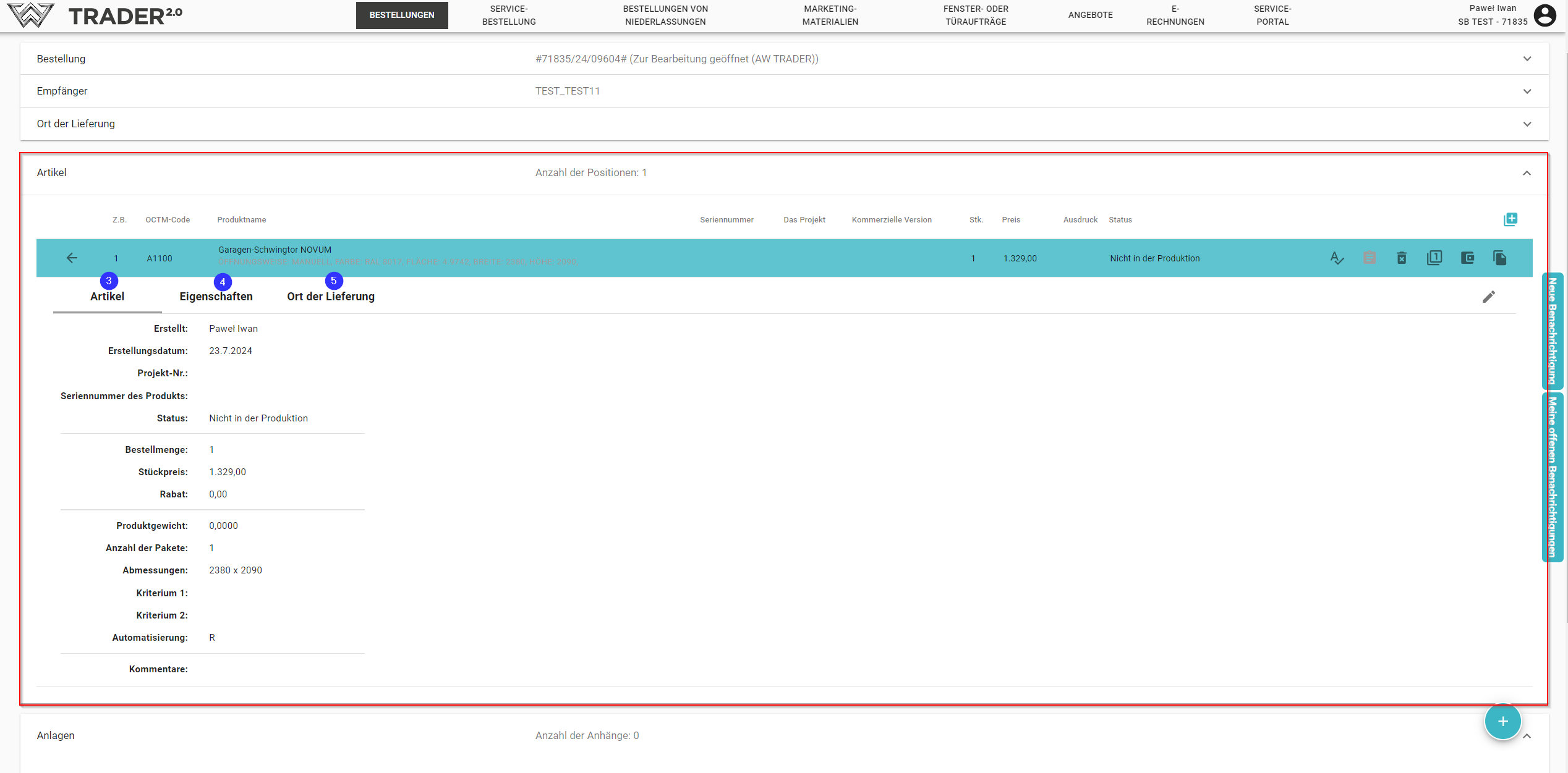This screenshot has width=1568, height=773.
Task: Click the back arrow in article row
Action: click(72, 258)
